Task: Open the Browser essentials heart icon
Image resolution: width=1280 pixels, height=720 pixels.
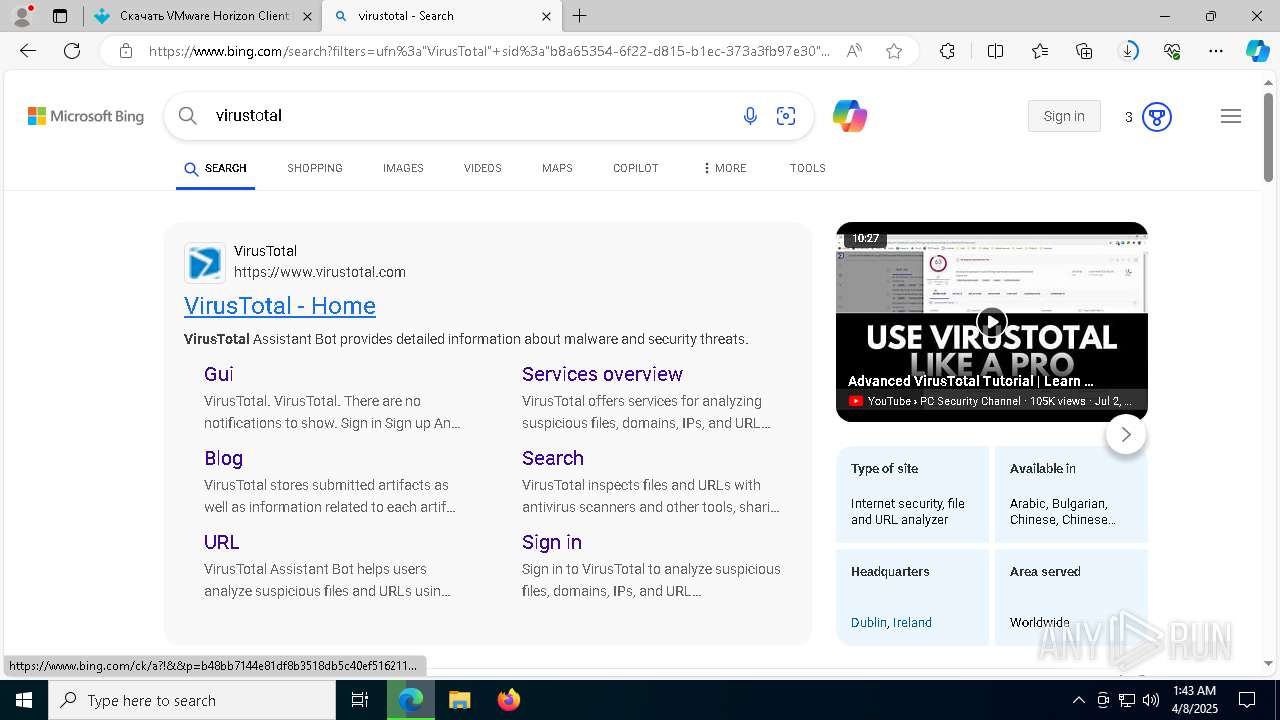Action: (1172, 51)
